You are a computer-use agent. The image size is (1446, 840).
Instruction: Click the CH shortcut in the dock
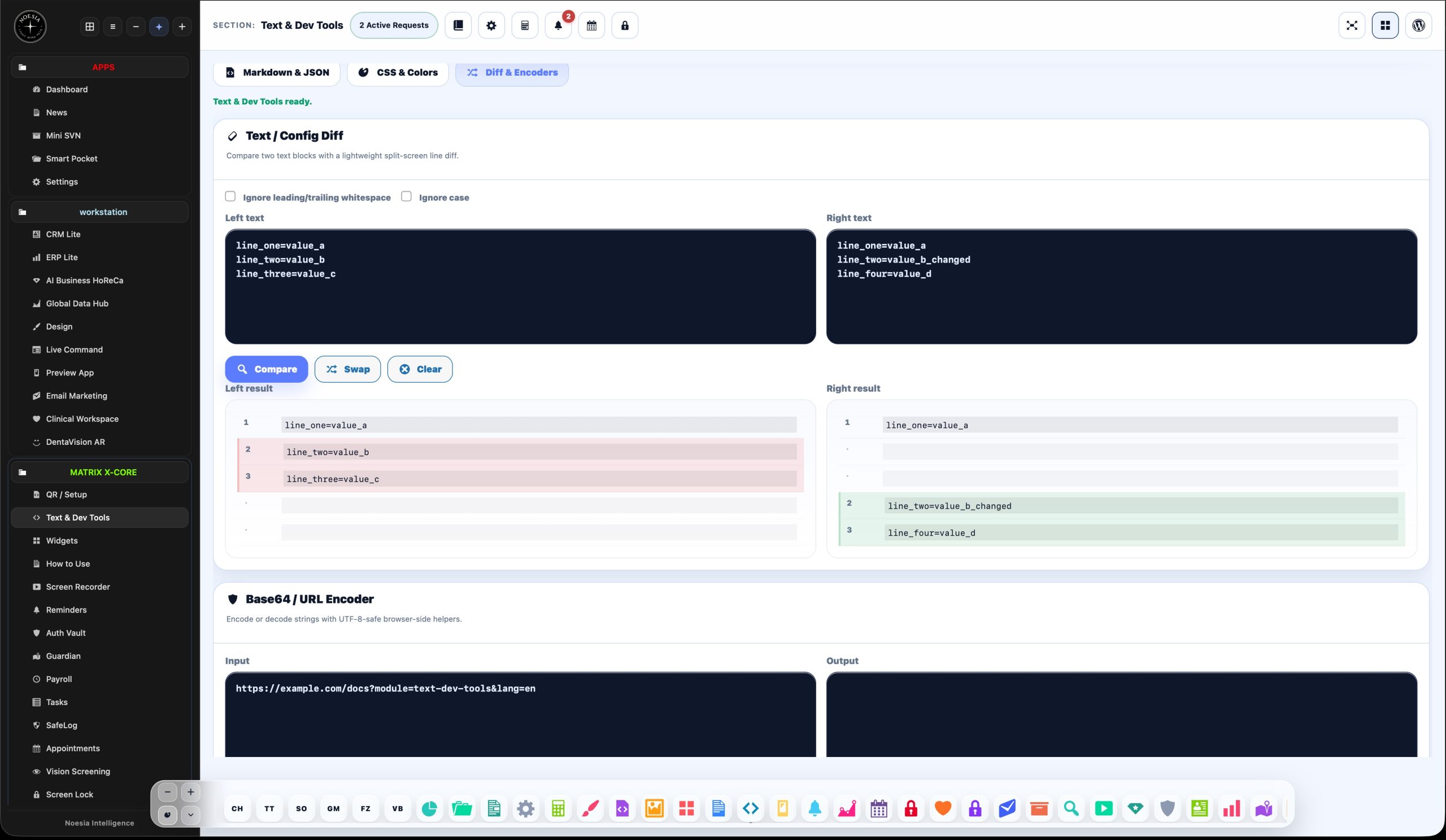(x=237, y=808)
